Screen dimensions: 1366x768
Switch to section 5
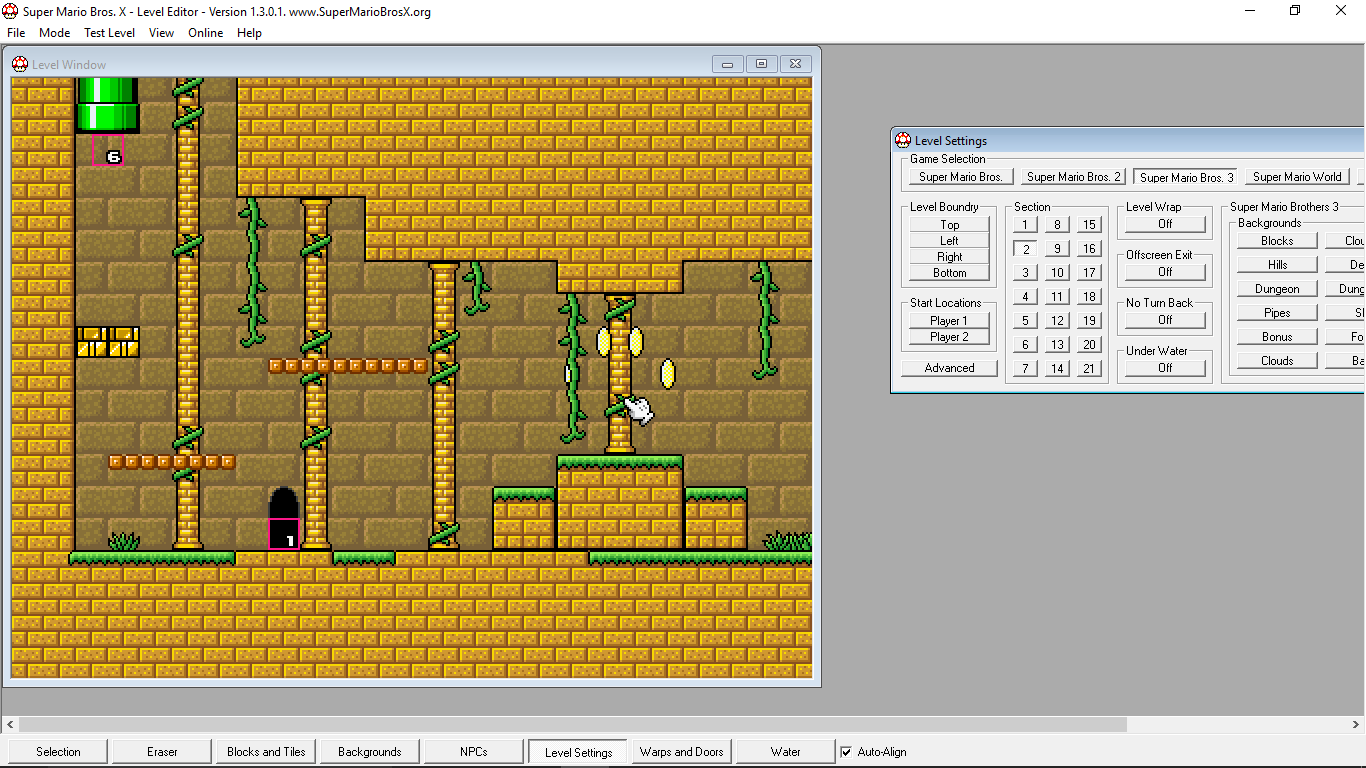(1025, 321)
